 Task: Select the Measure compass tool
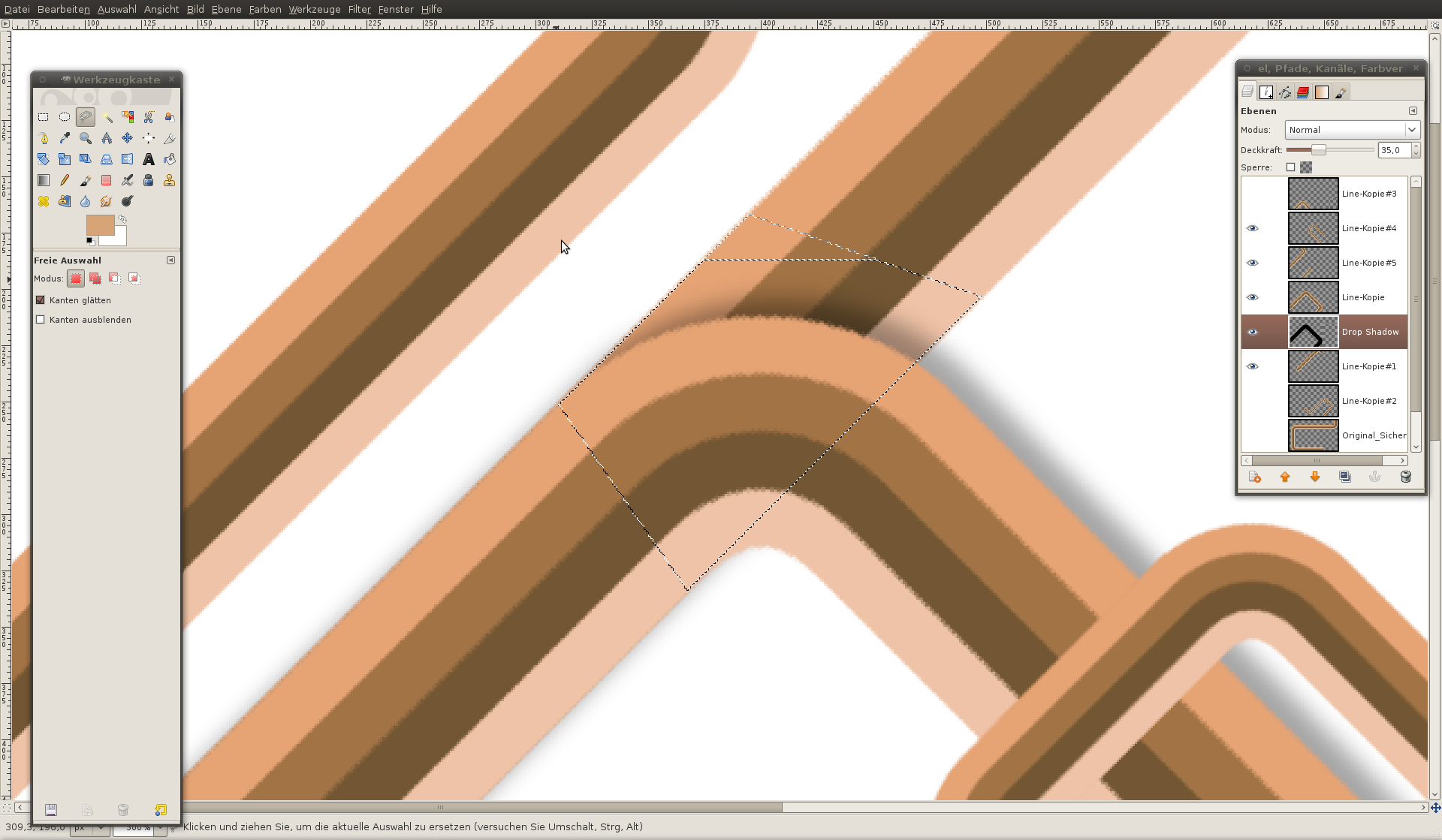click(x=107, y=138)
